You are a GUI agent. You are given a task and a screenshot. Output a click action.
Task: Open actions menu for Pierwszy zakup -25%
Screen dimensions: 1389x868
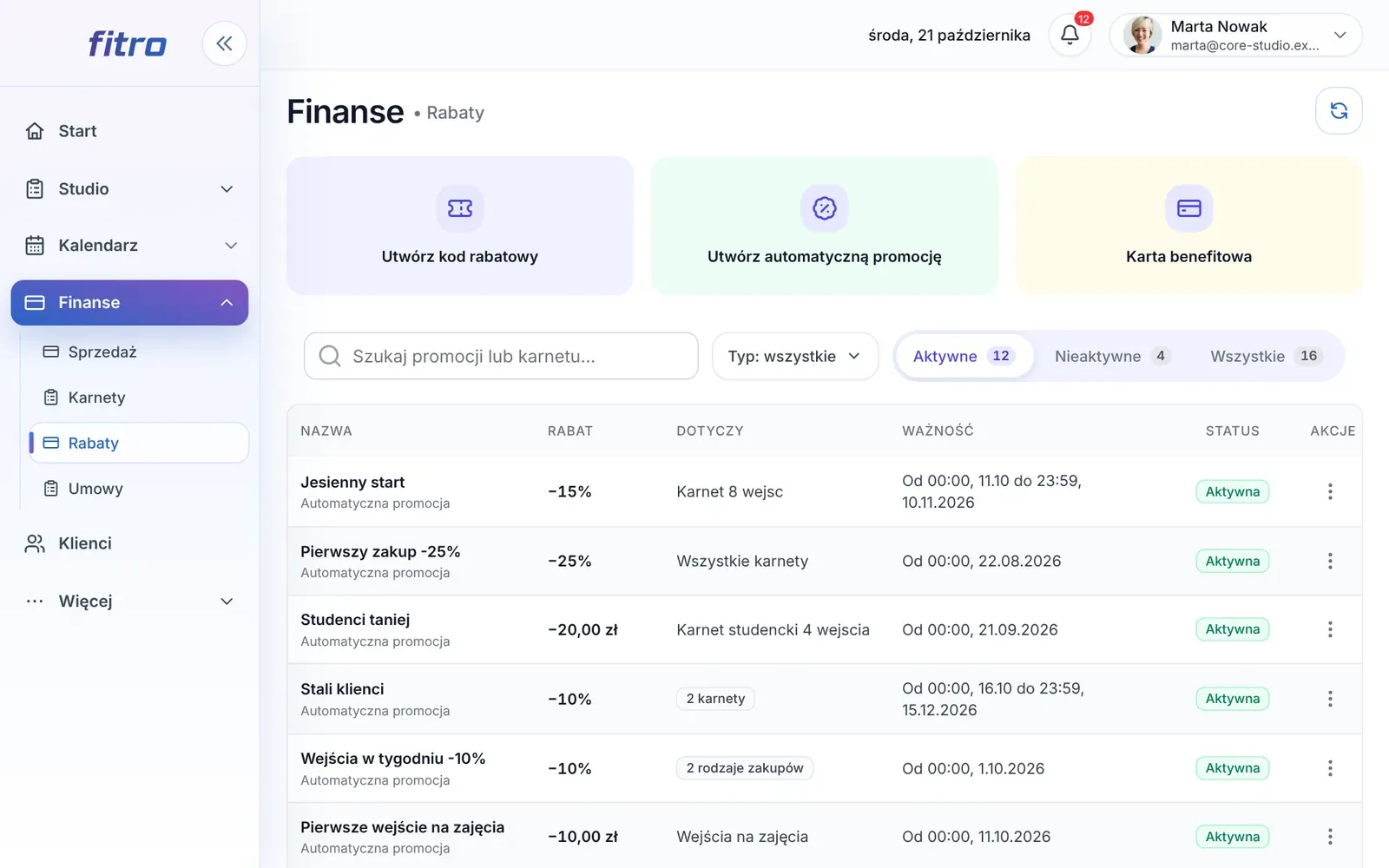[x=1330, y=561]
